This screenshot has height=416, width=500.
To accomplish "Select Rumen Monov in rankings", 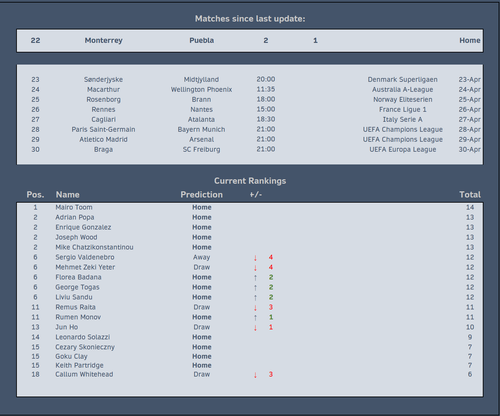I will (78, 317).
